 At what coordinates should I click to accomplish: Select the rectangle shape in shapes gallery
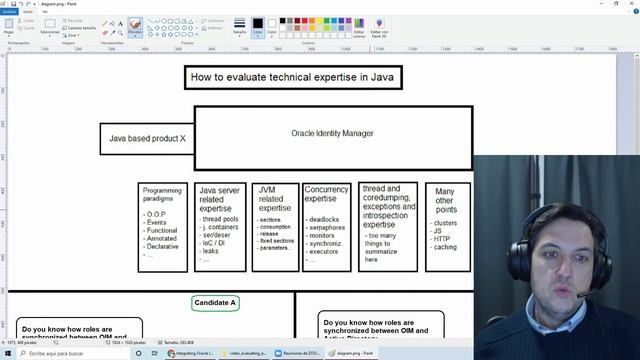point(171,21)
